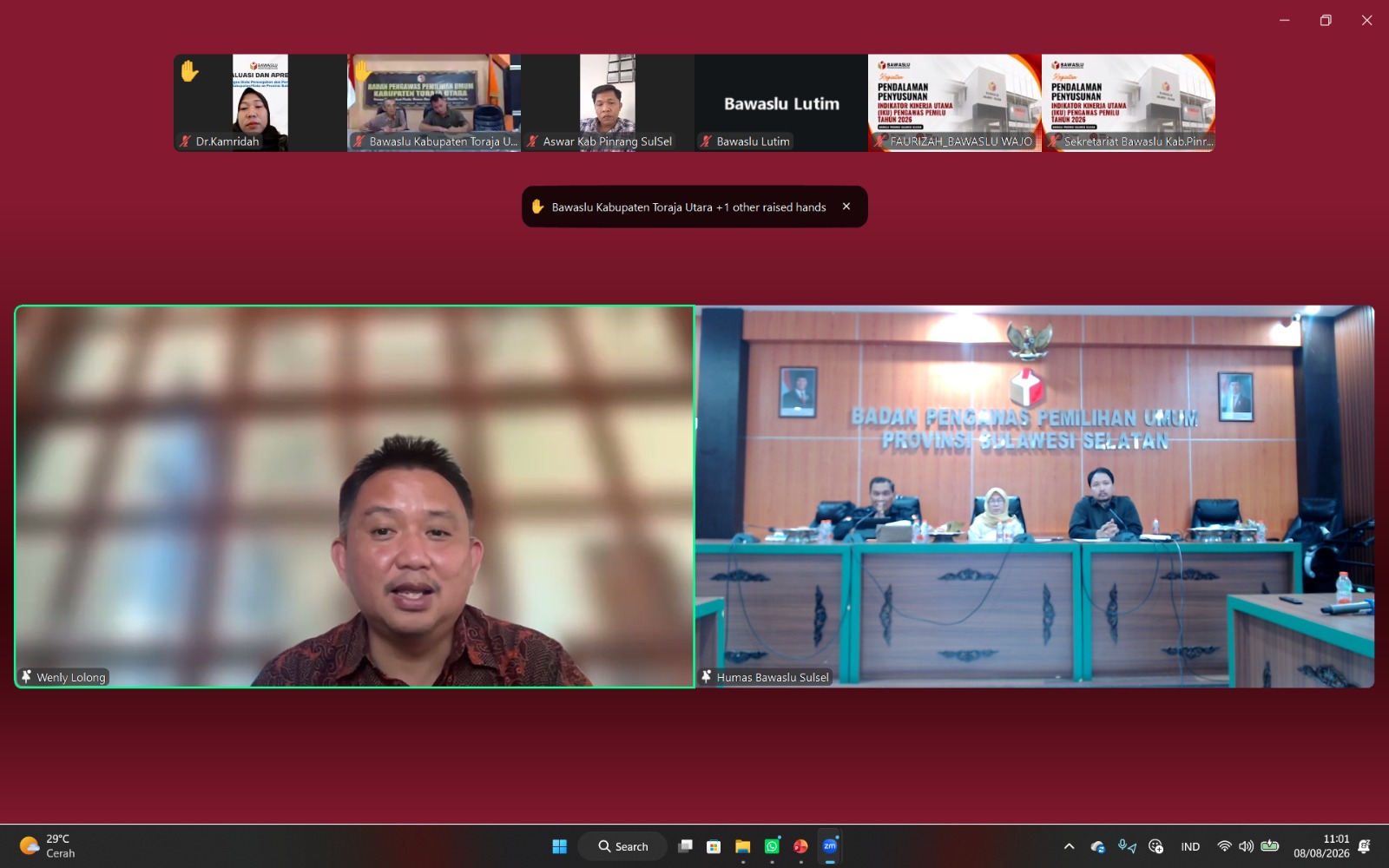Click the Humas Bawaslu Sulsel meeting room video
This screenshot has width=1389, height=868.
pos(1035,496)
